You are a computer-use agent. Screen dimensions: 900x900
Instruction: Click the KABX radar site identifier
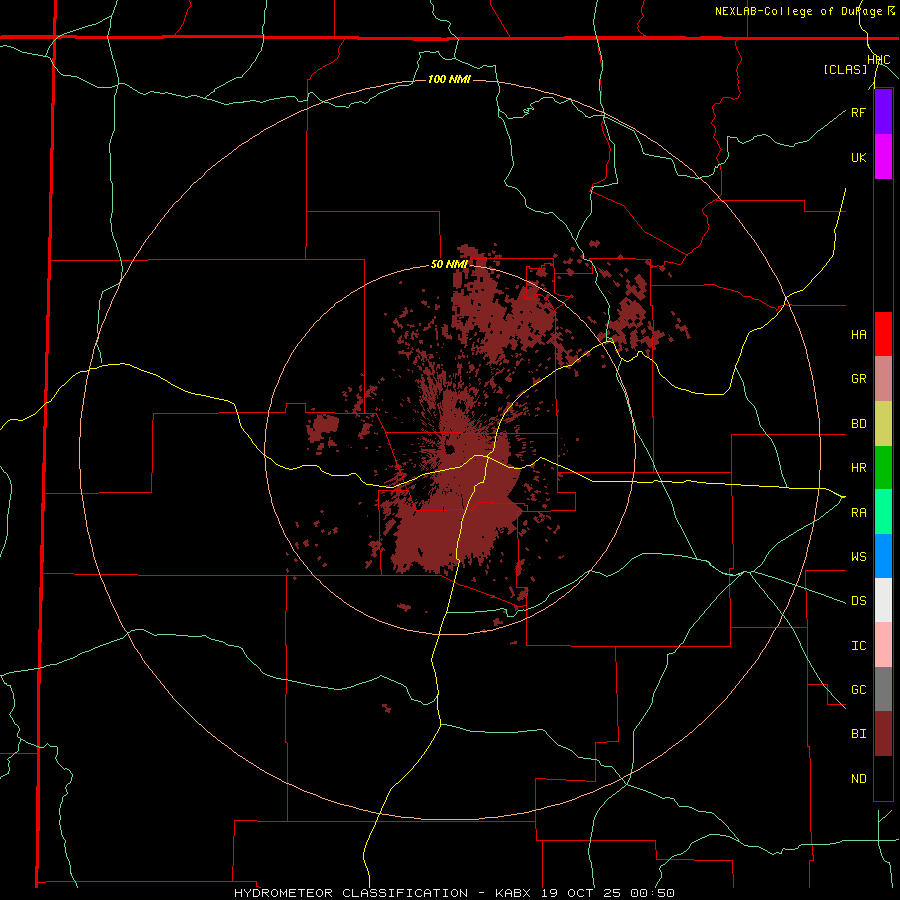coord(513,893)
